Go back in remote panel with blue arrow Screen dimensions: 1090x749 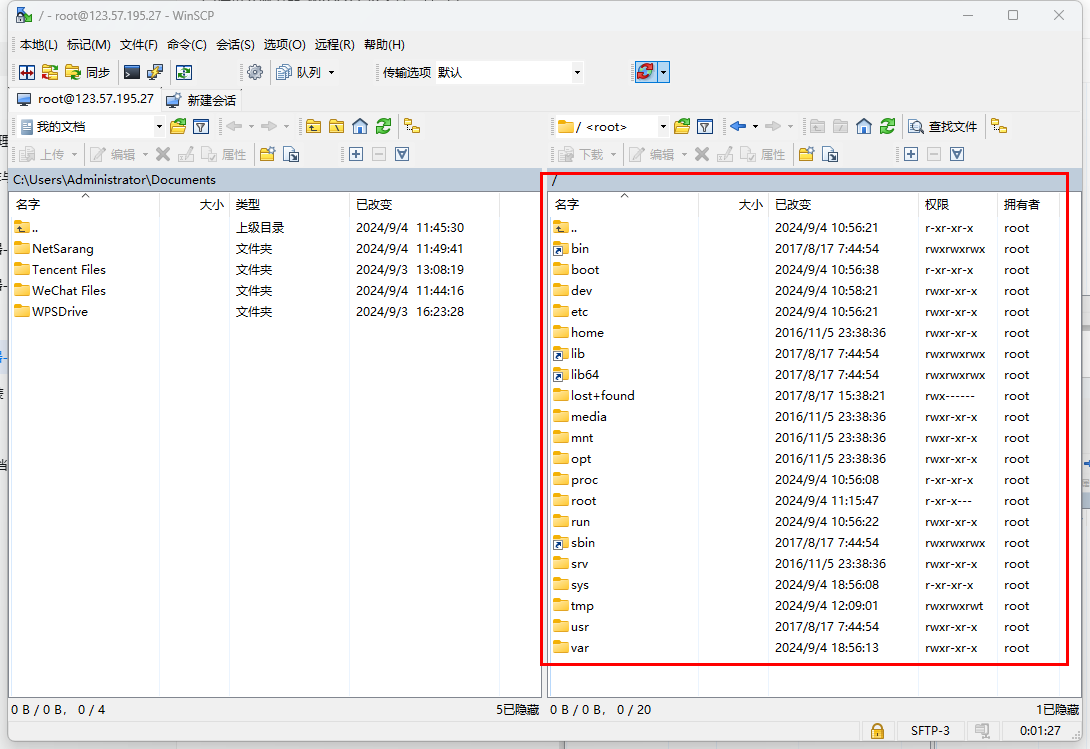[x=738, y=127]
